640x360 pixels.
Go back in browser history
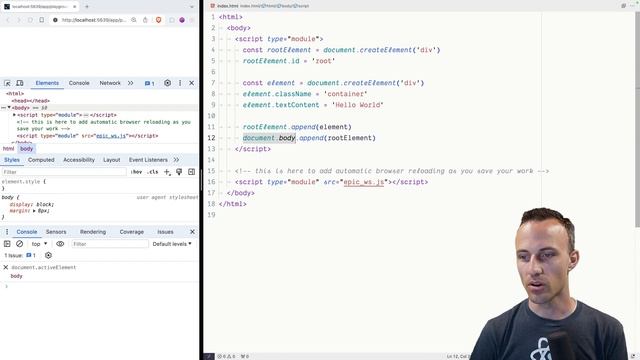tap(7, 20)
